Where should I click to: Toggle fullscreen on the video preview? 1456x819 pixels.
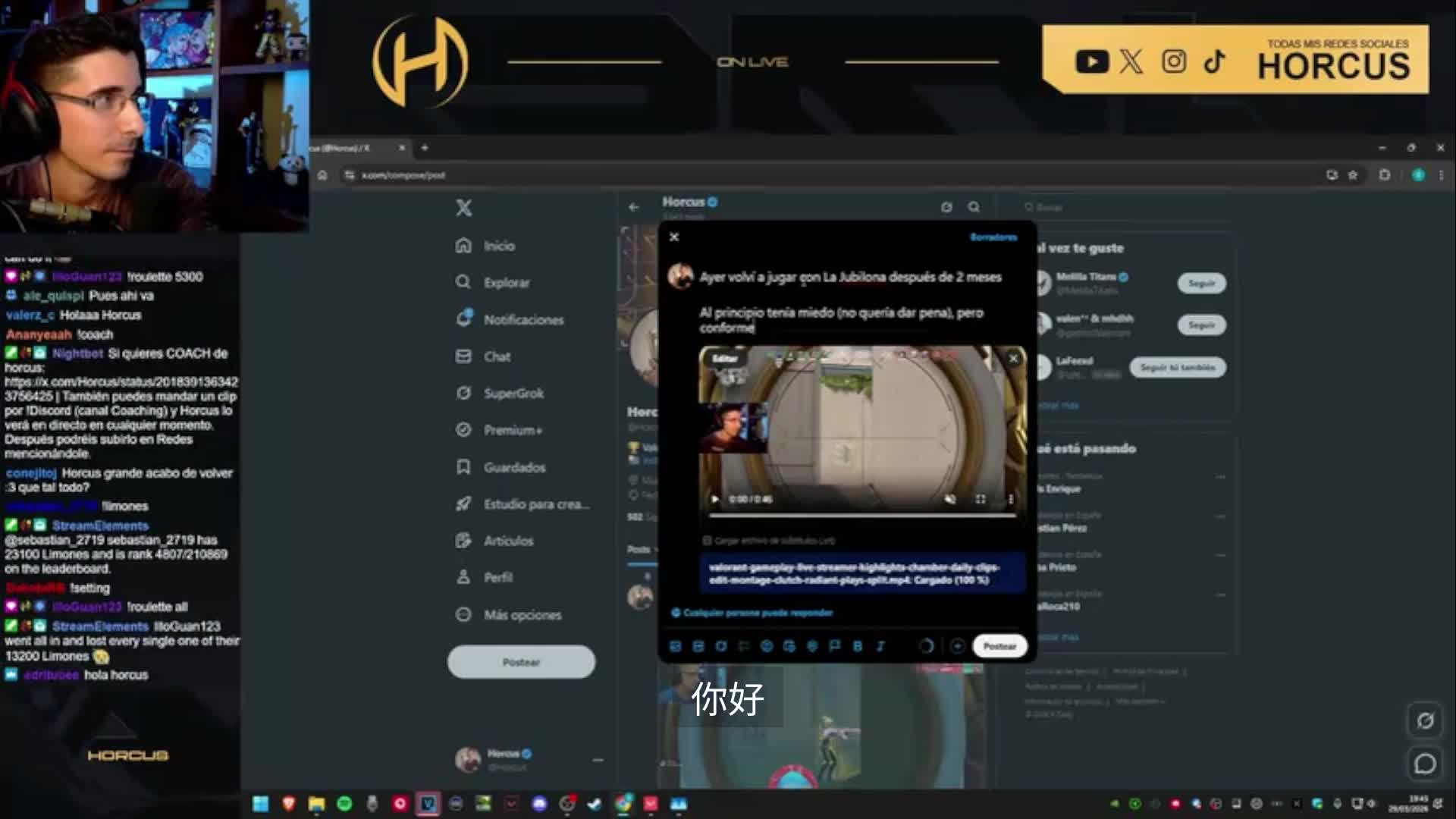981,499
